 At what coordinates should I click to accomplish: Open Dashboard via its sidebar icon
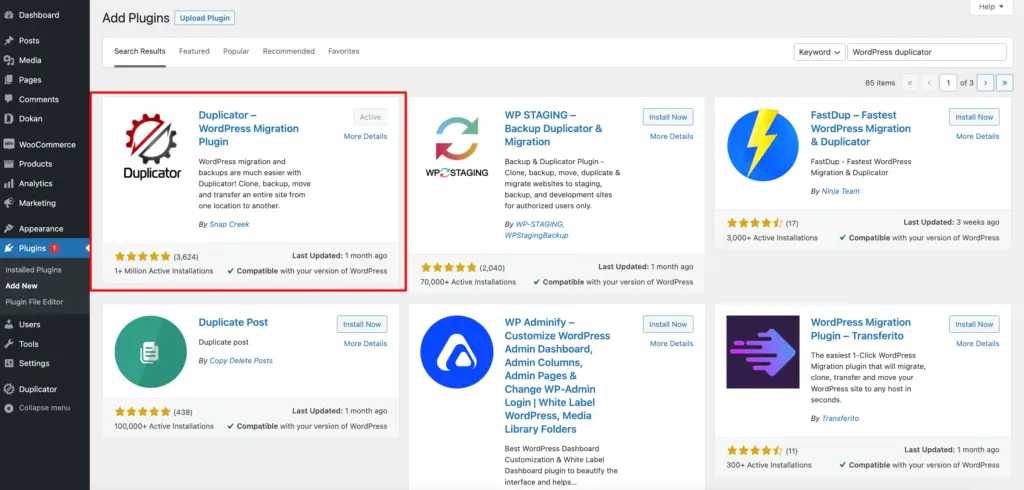(x=8, y=14)
